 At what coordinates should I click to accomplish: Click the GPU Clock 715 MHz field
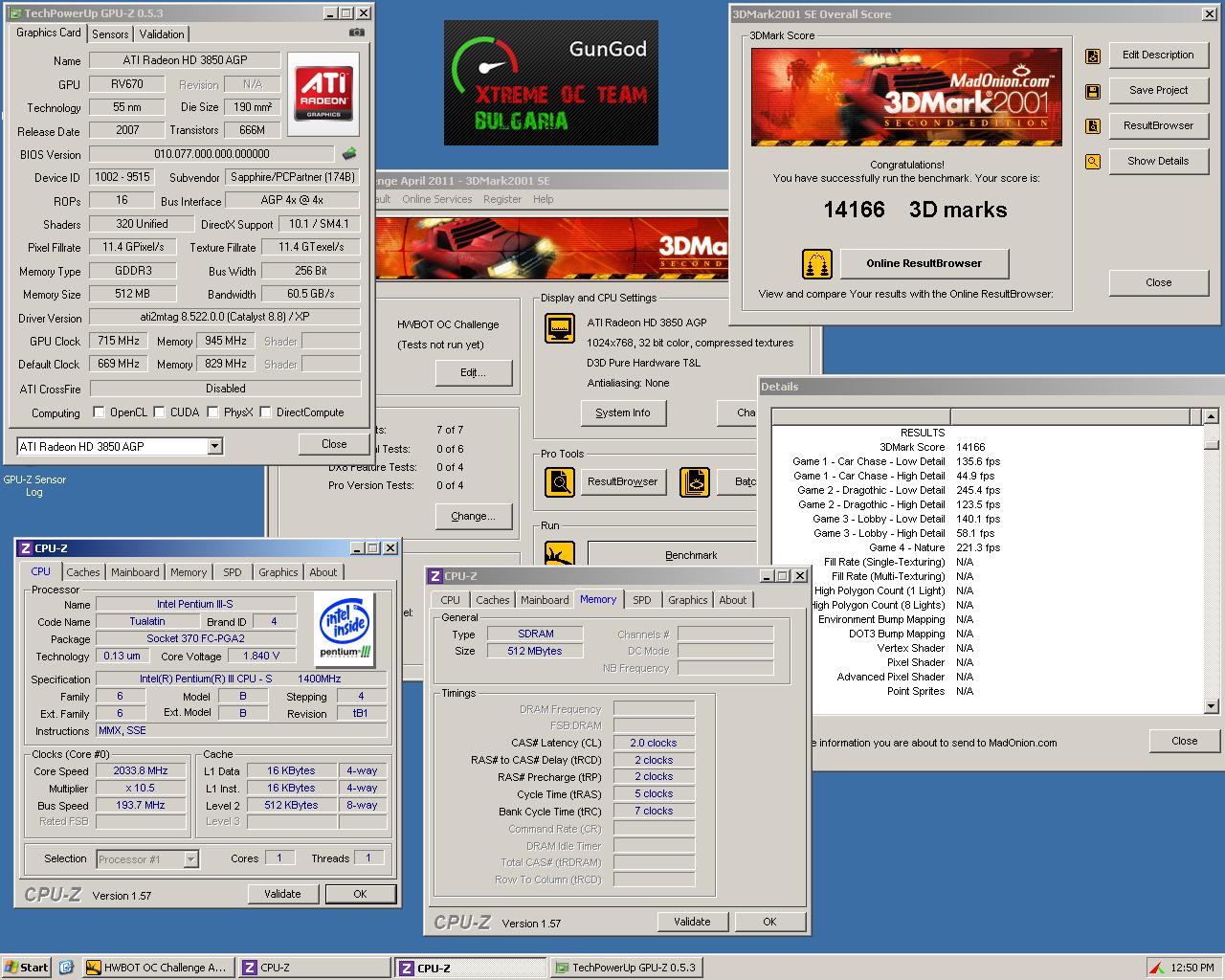120,341
